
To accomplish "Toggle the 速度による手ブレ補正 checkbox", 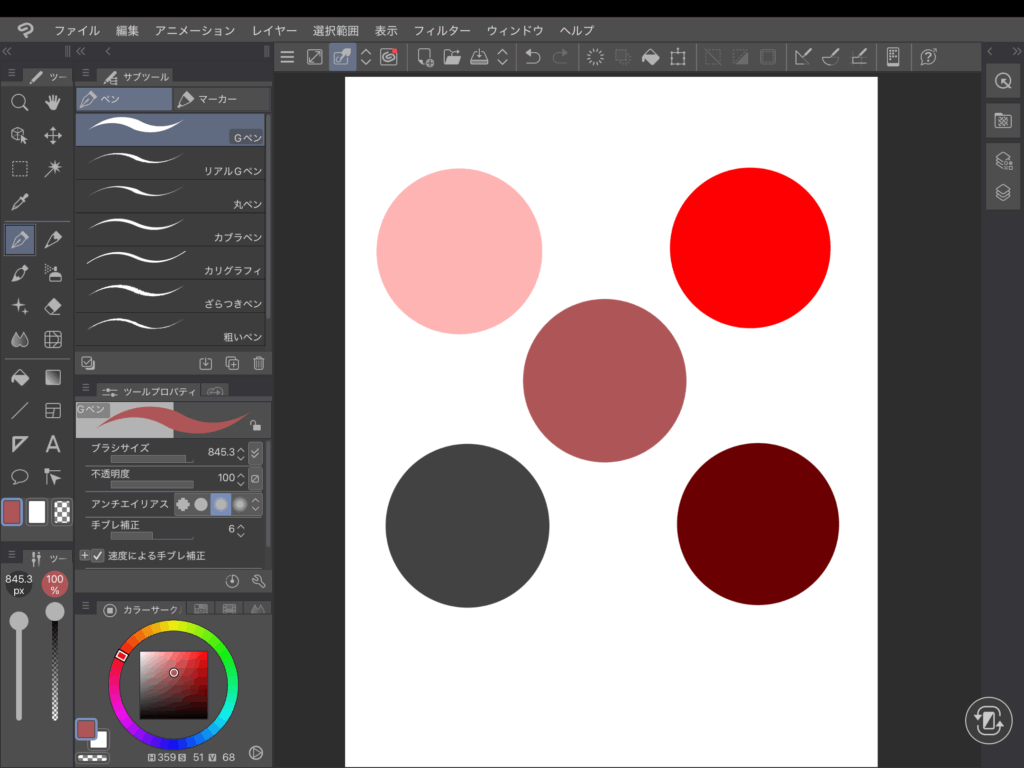I will [98, 555].
